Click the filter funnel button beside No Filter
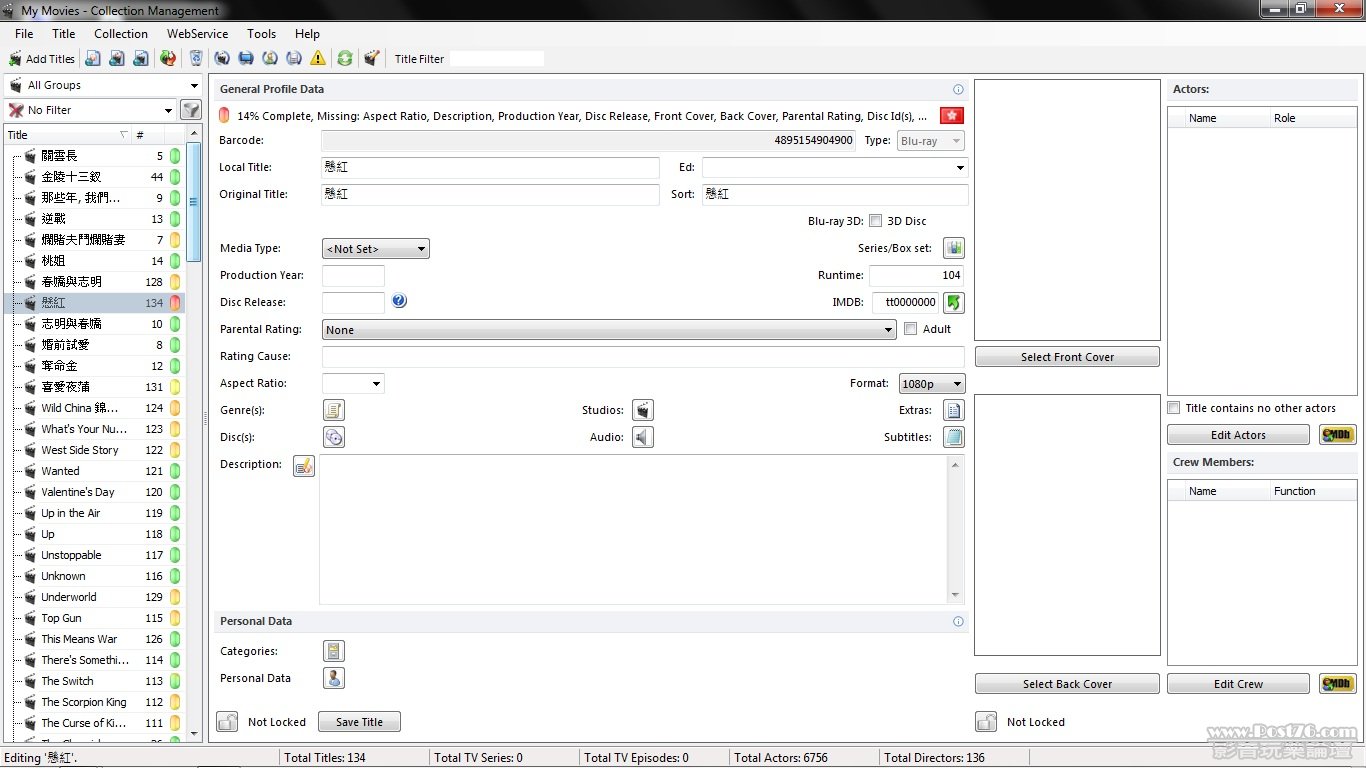Viewport: 1366px width, 768px height. [190, 110]
